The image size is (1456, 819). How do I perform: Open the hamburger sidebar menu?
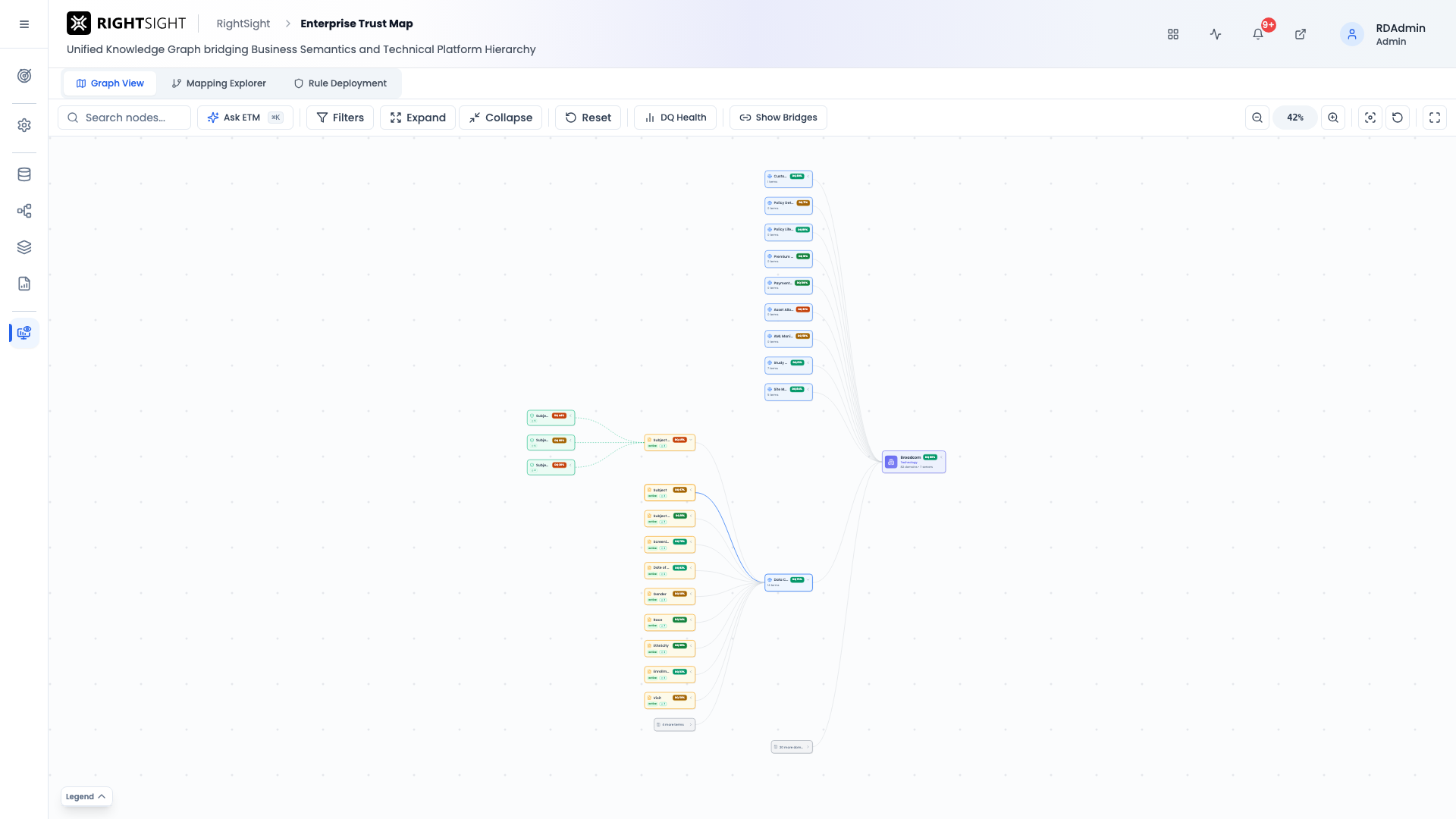click(x=24, y=24)
